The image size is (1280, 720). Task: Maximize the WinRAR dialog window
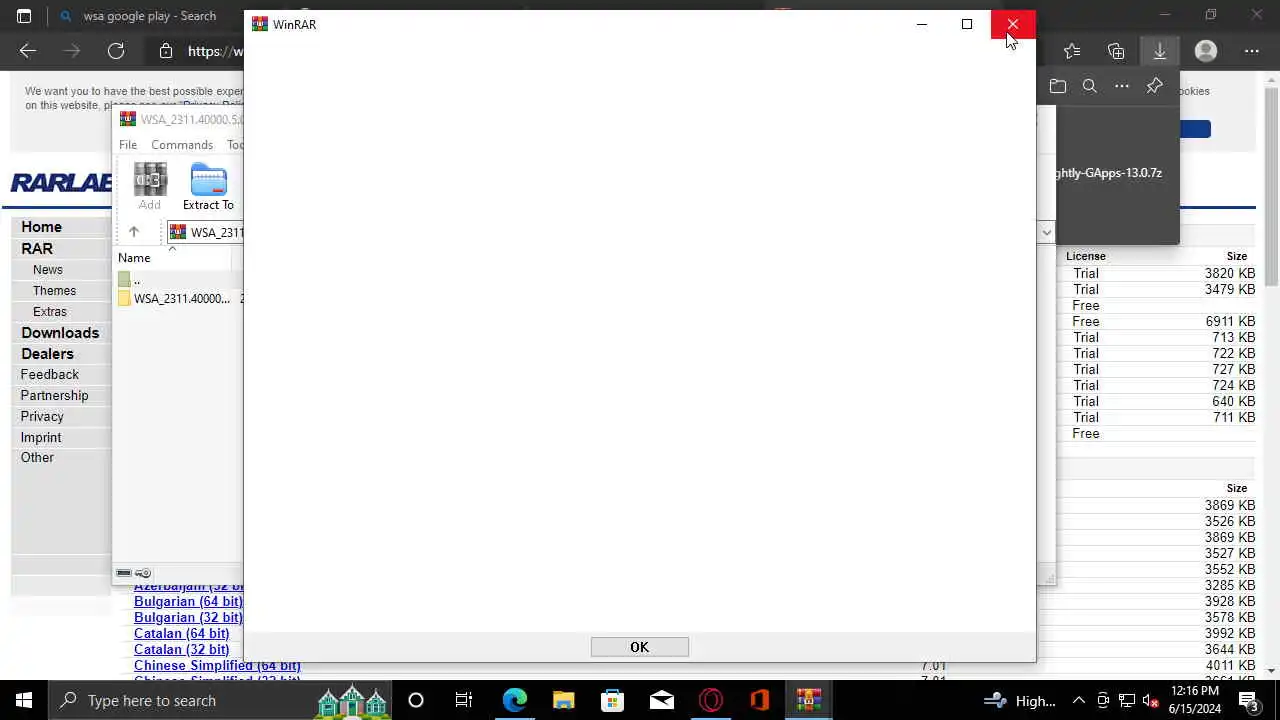click(x=967, y=24)
